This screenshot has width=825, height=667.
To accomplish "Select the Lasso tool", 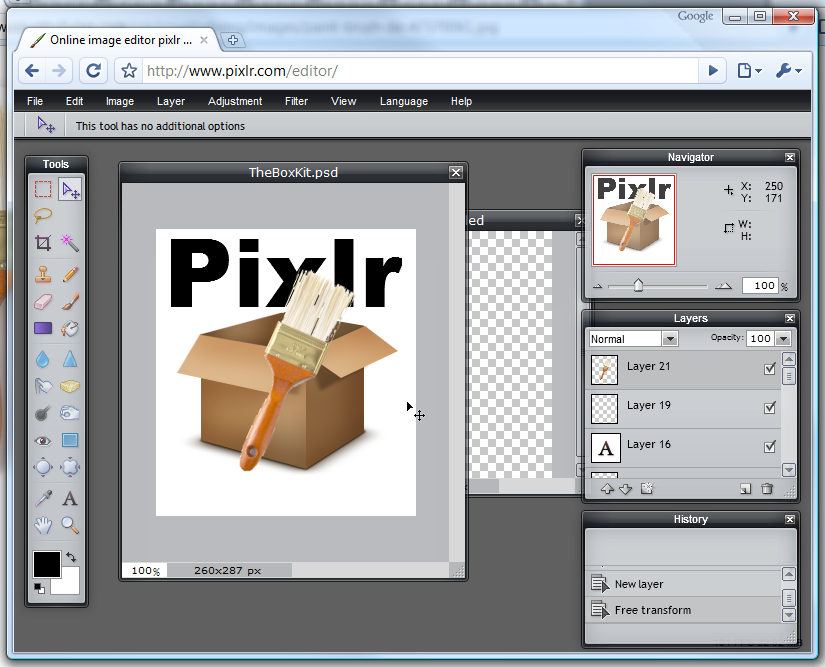I will 43,215.
